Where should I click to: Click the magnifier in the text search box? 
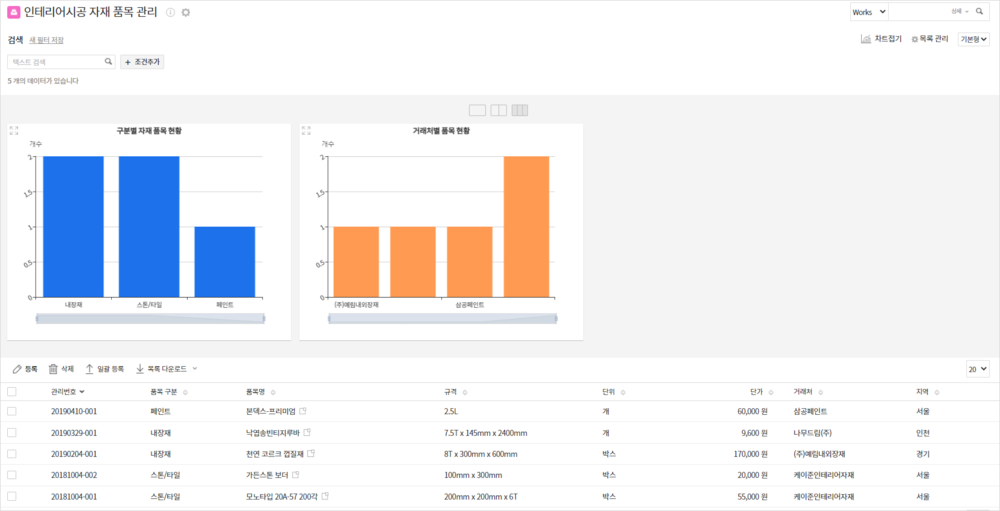[108, 62]
